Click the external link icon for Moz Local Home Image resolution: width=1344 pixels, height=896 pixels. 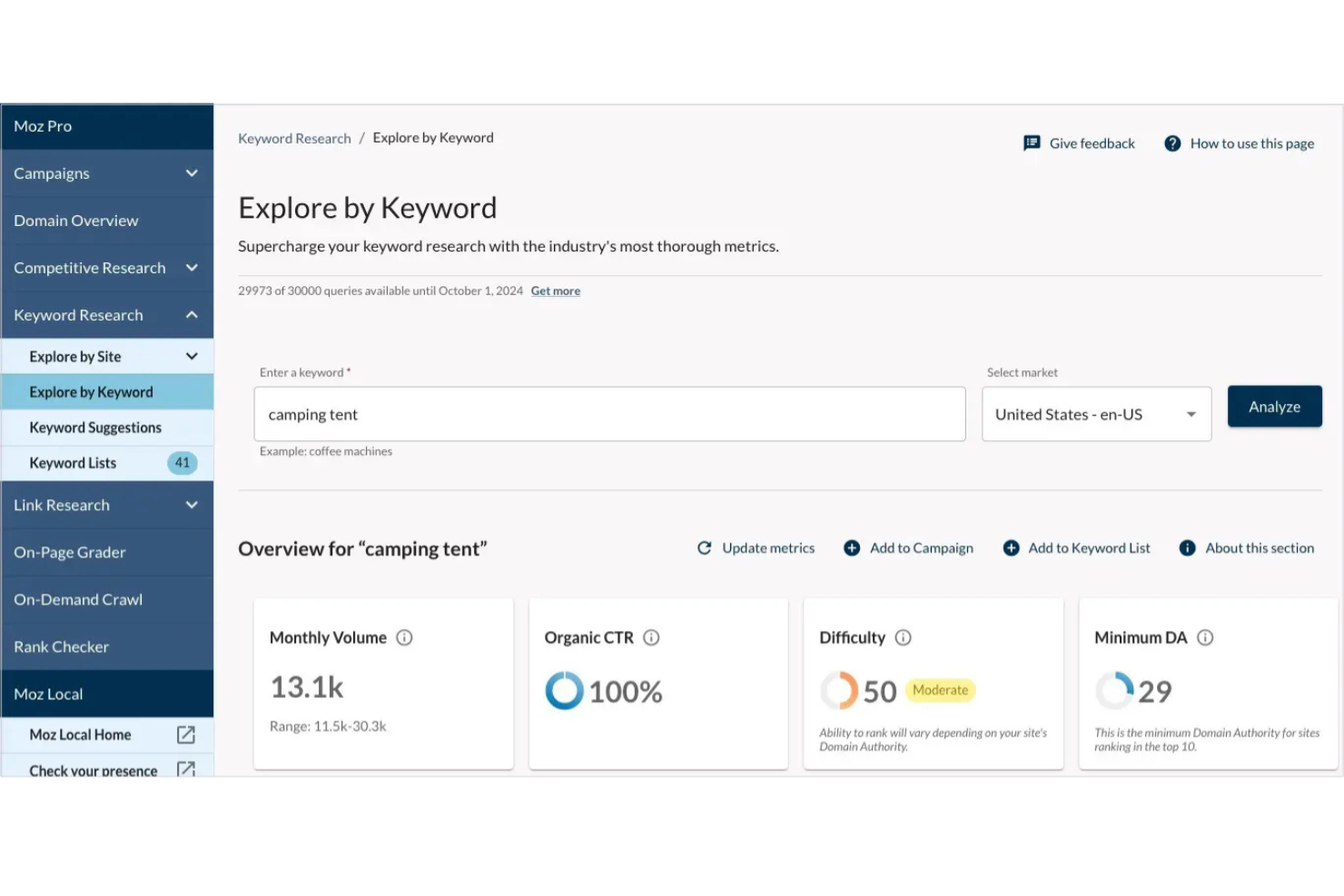(x=186, y=734)
